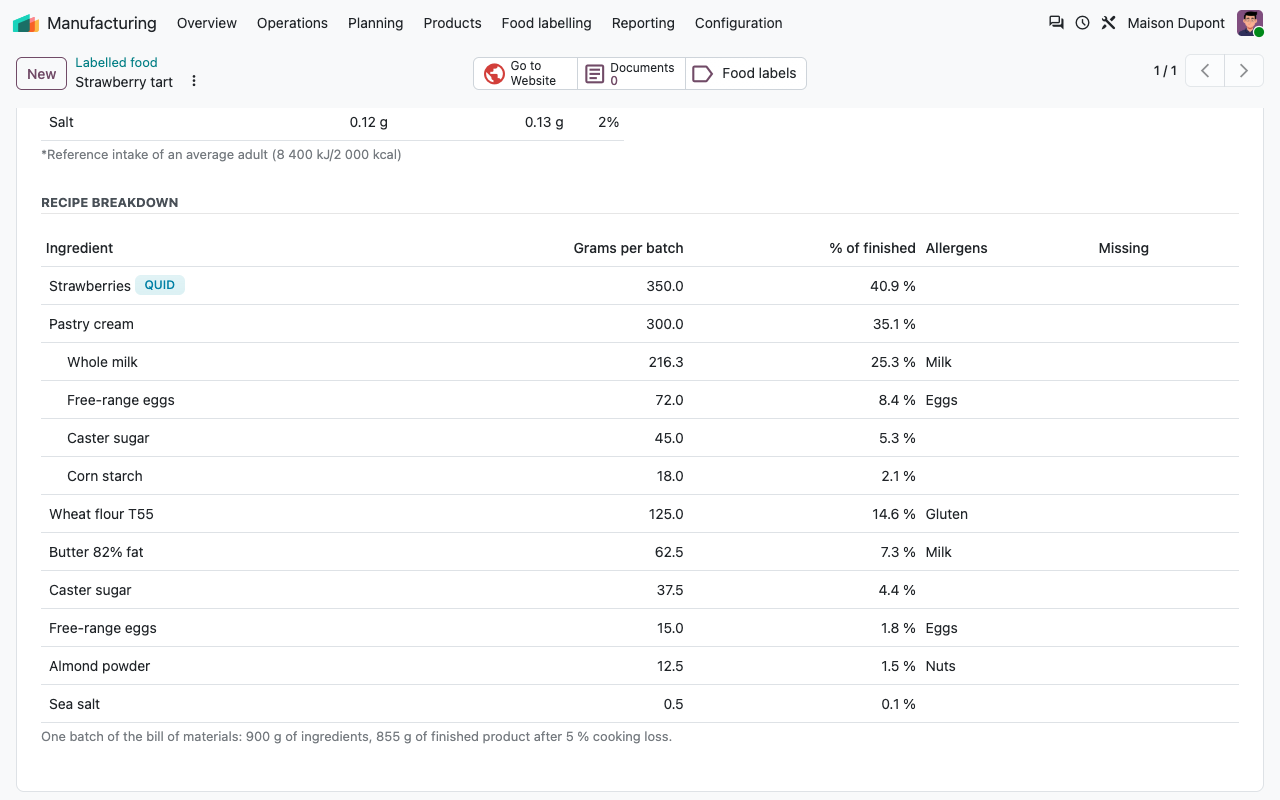Click the Nuts allergen cell
The image size is (1280, 800).
tap(941, 666)
